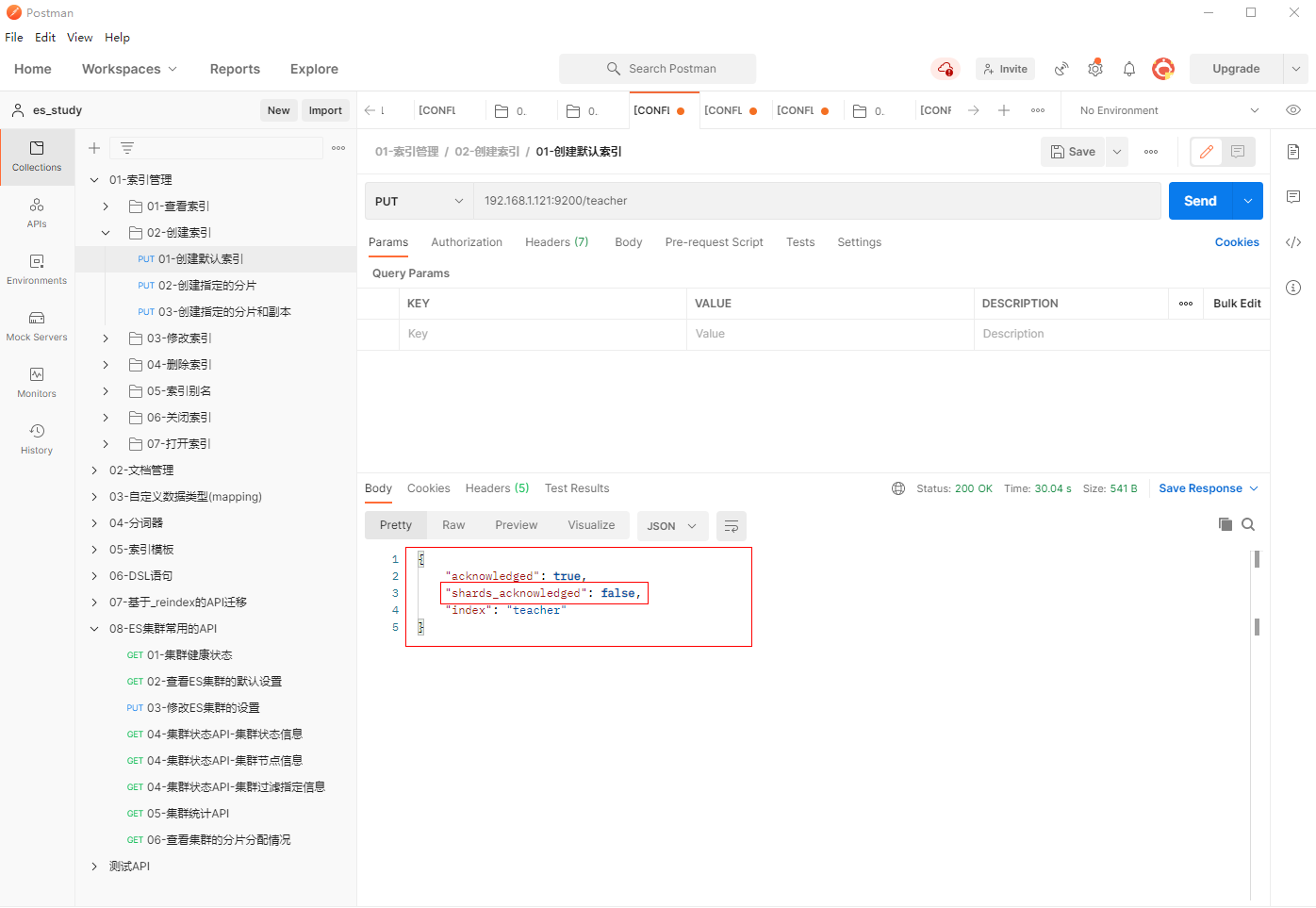Click the blue Send button
The height and width of the screenshot is (908, 1316).
[1200, 201]
